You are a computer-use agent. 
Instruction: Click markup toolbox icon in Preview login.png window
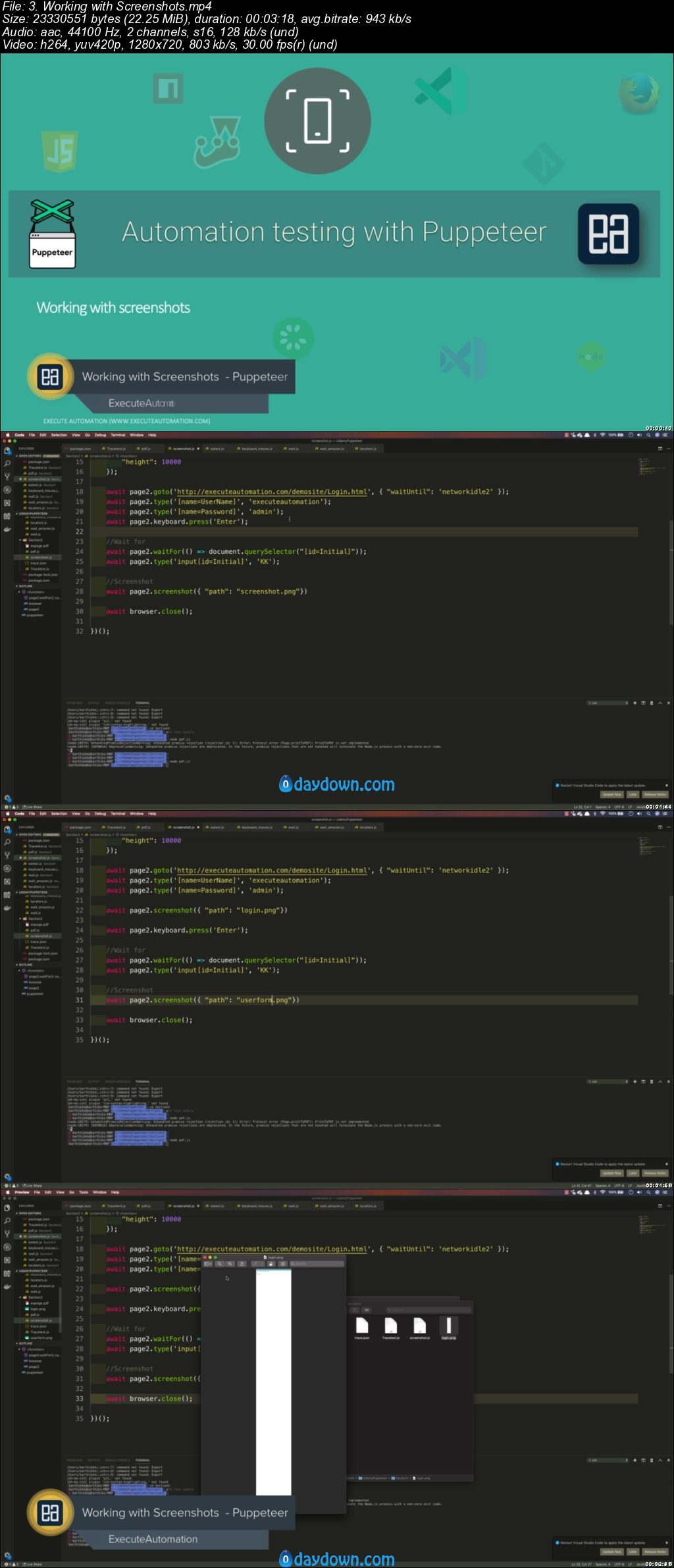click(283, 1264)
